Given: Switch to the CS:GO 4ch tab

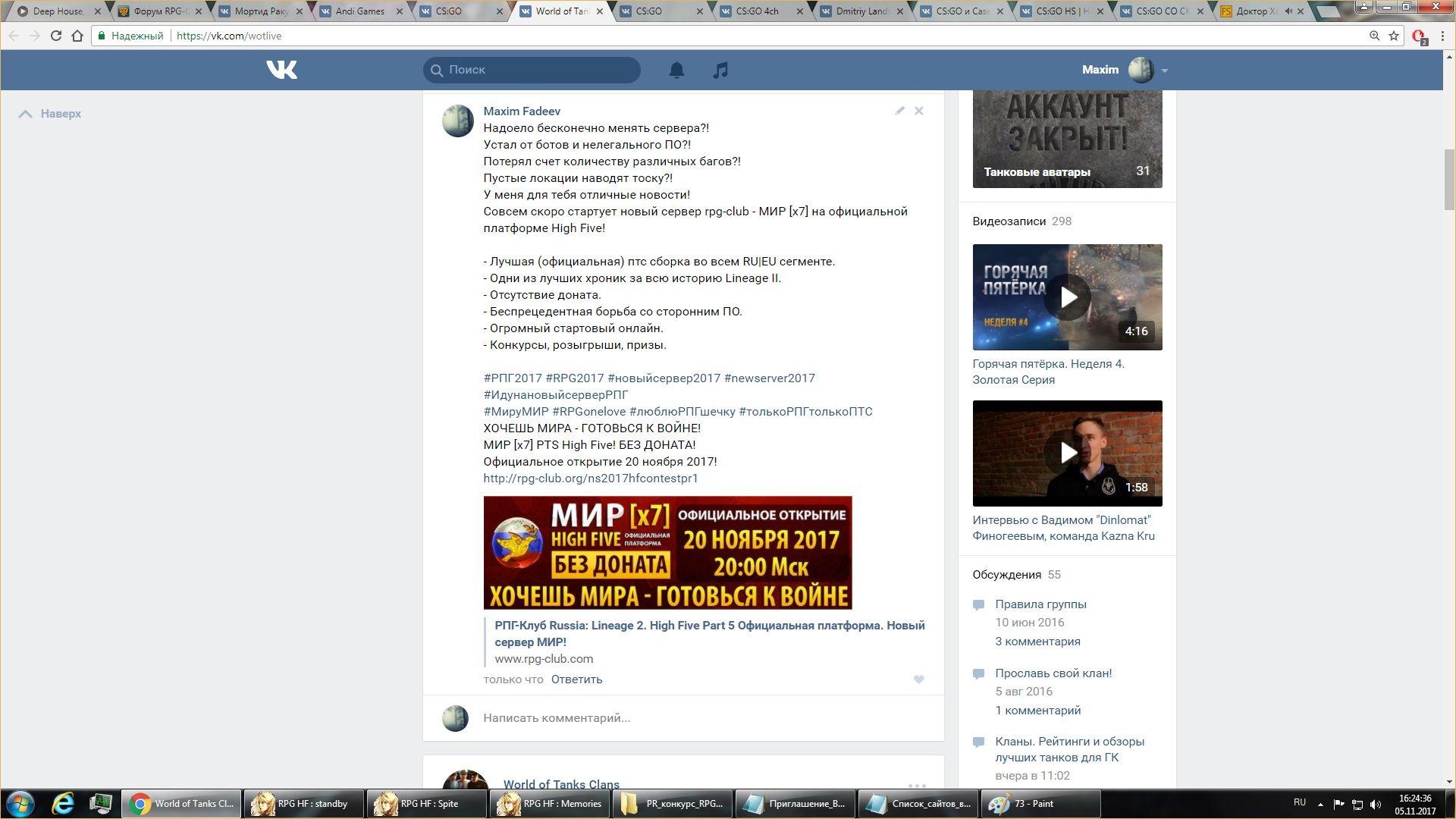Looking at the screenshot, I should 758,11.
